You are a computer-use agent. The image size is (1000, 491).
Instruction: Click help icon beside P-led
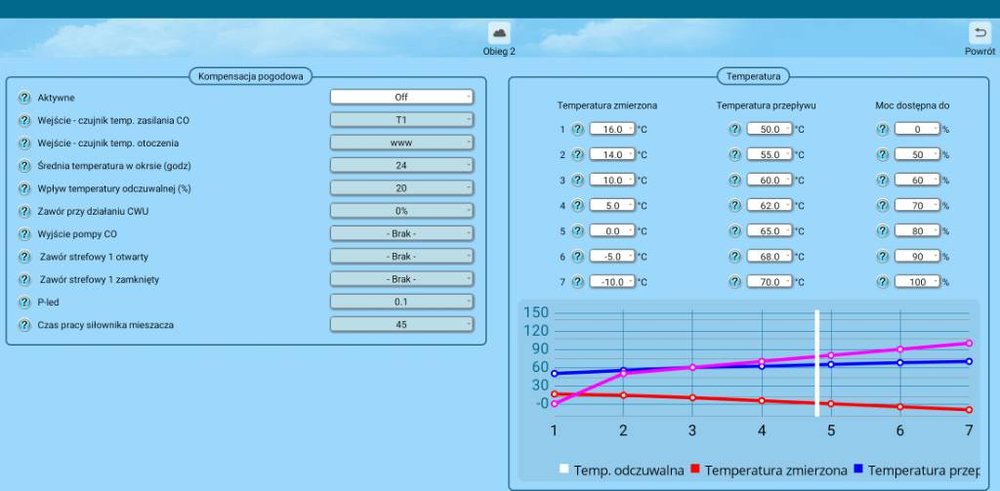click(x=25, y=301)
